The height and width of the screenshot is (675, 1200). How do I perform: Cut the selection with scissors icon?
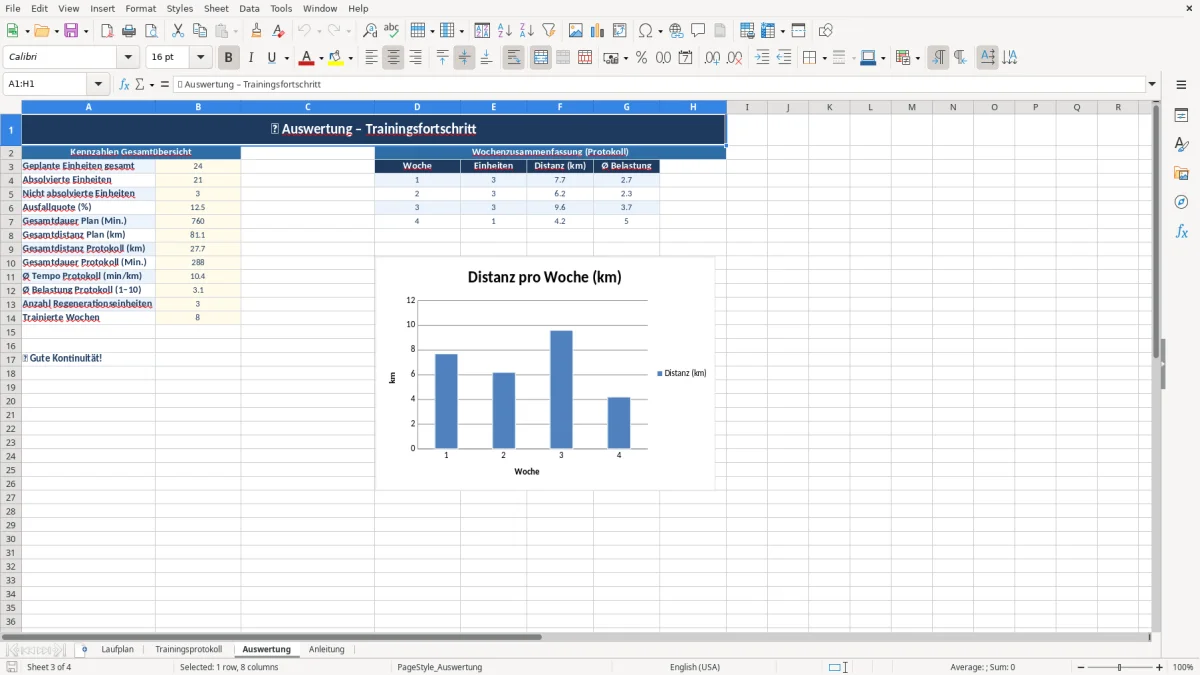coord(178,31)
